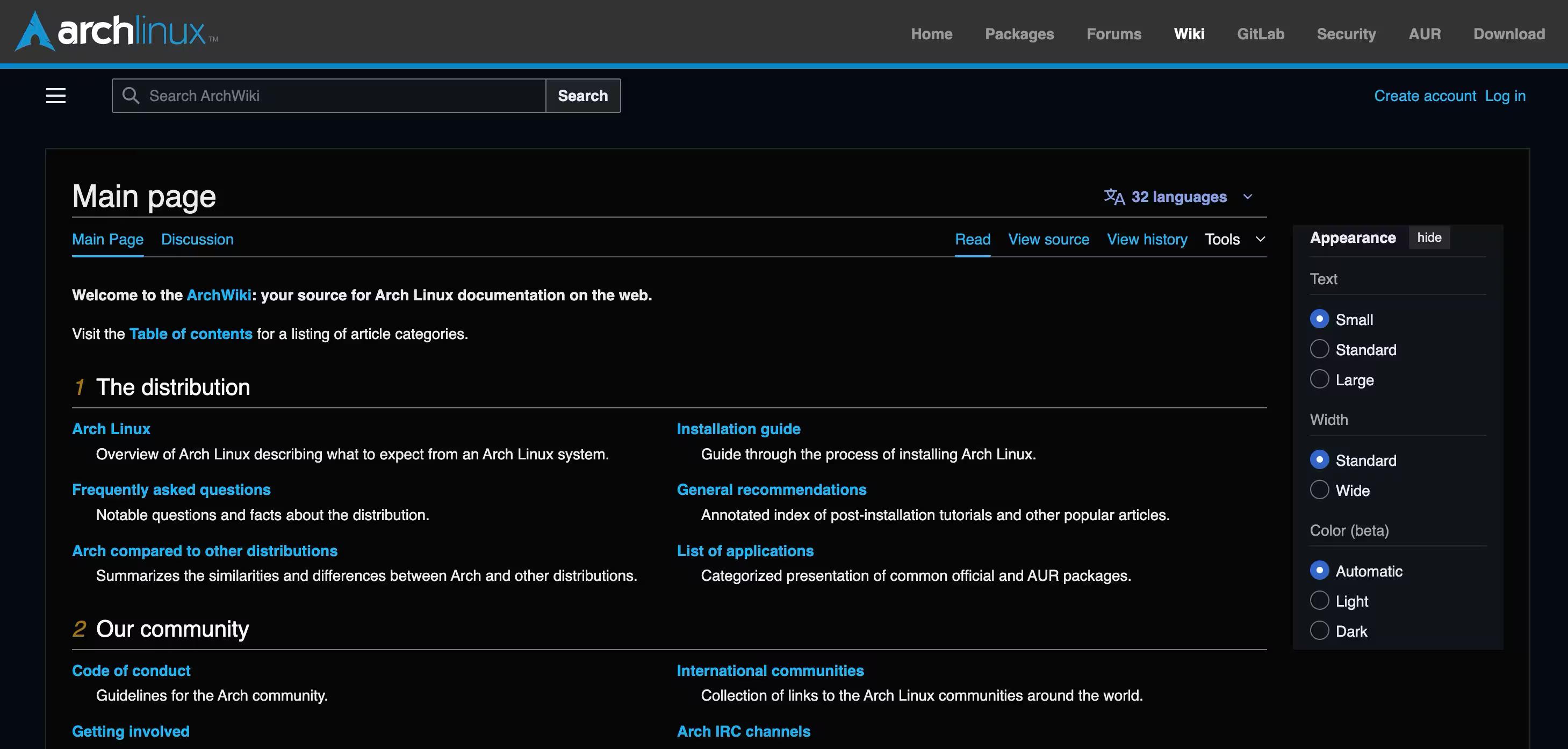
Task: Open General recommendations link
Action: pyautogui.click(x=771, y=490)
